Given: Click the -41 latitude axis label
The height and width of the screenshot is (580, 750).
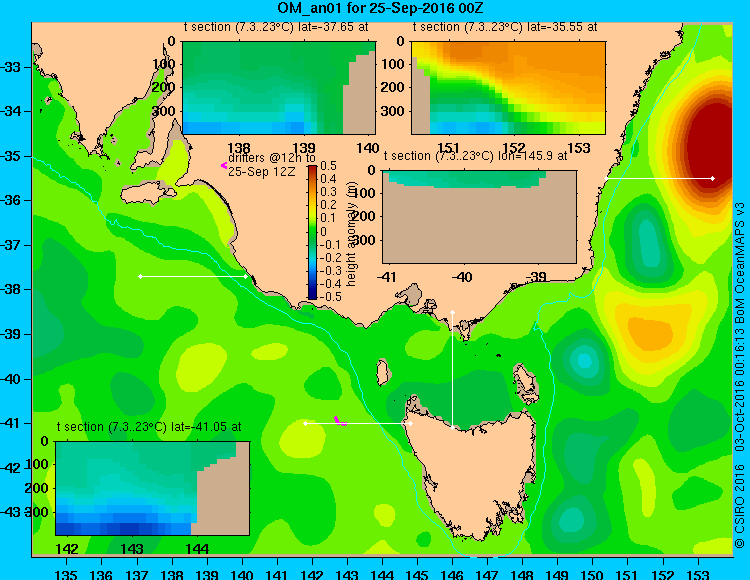Looking at the screenshot, I should click(11, 423).
